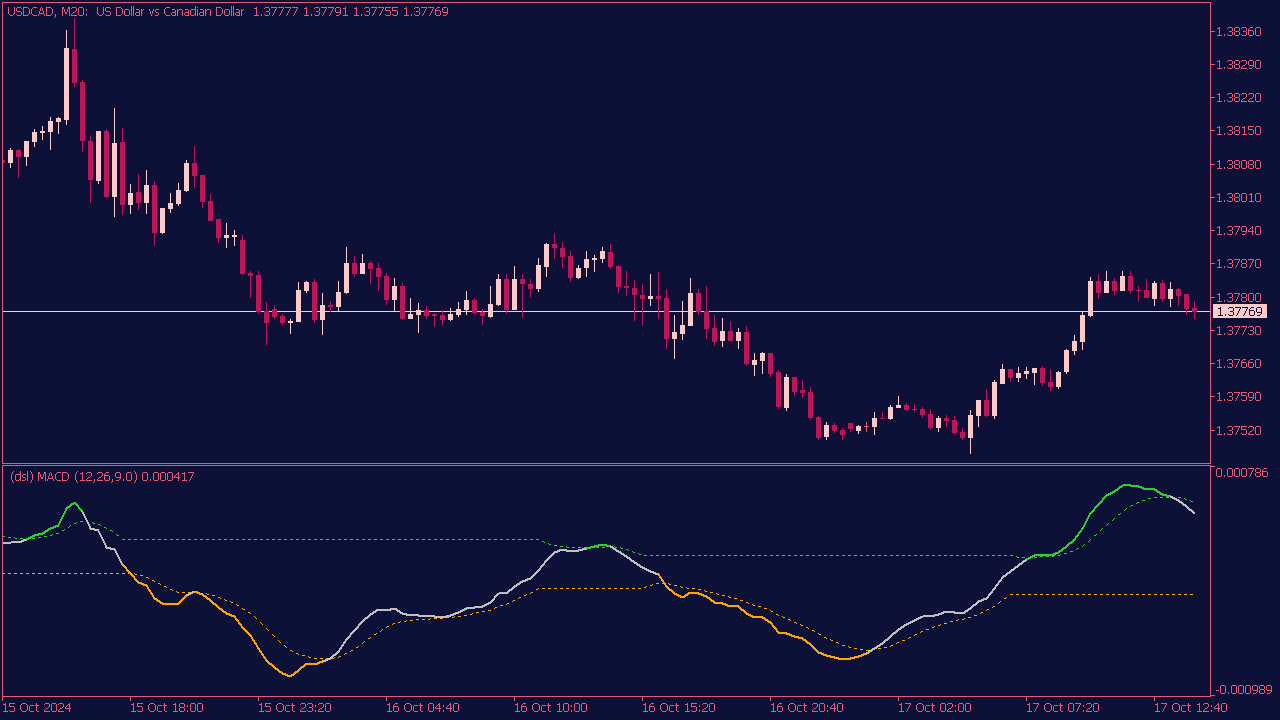Click the 16 Oct 04:40 time label

[x=423, y=708]
